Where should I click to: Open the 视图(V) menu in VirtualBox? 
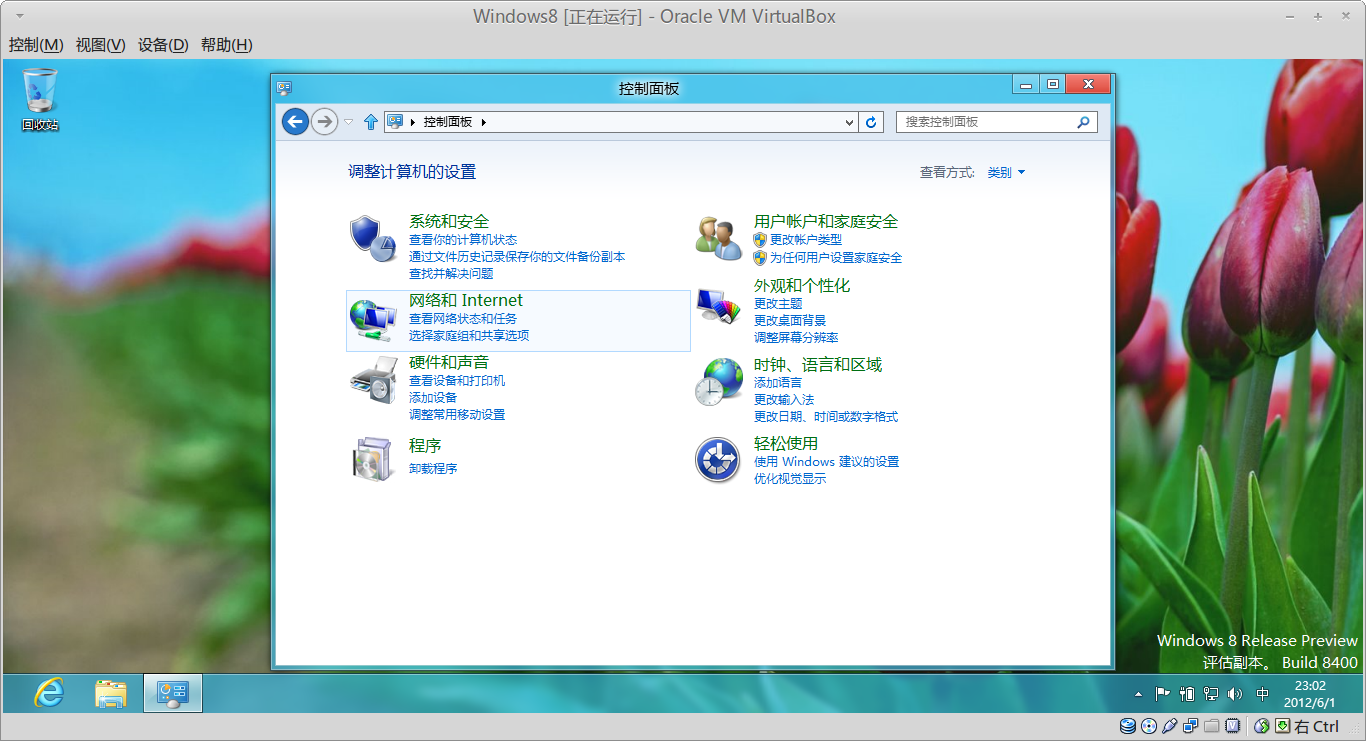tap(101, 45)
